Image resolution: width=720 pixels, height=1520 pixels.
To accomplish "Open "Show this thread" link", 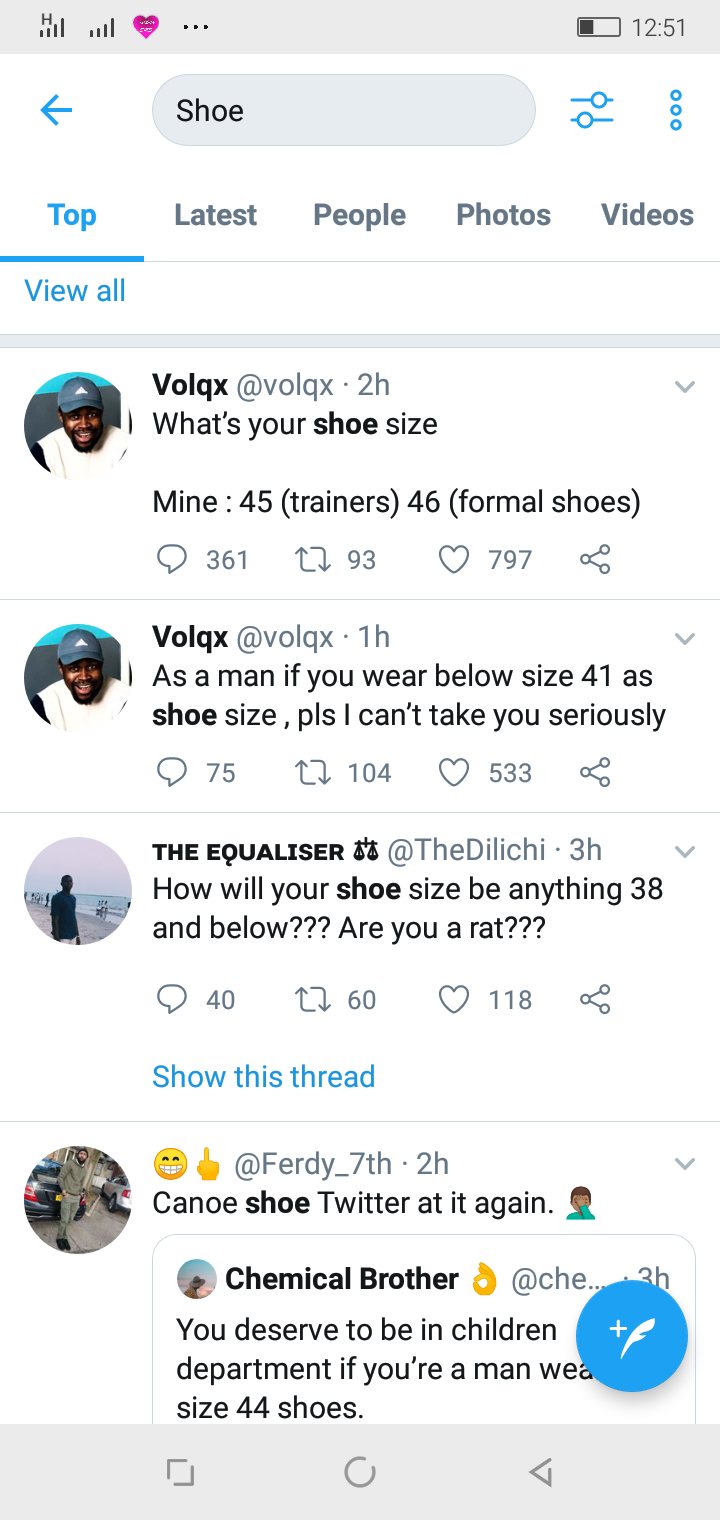I will 263,1076.
